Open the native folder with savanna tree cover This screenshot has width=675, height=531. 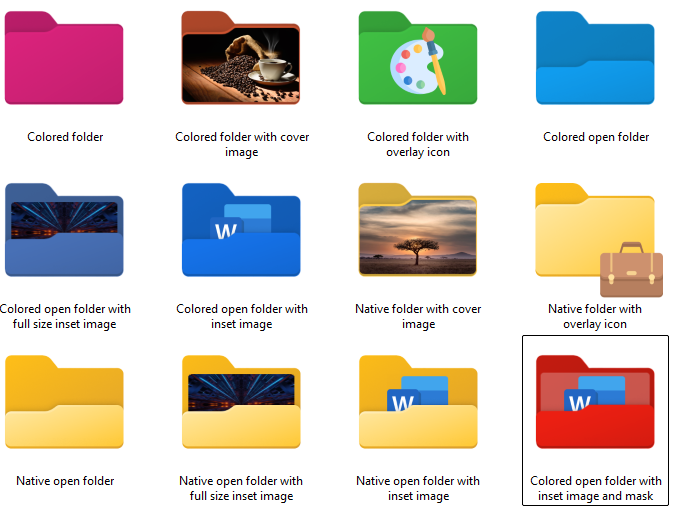coord(418,231)
